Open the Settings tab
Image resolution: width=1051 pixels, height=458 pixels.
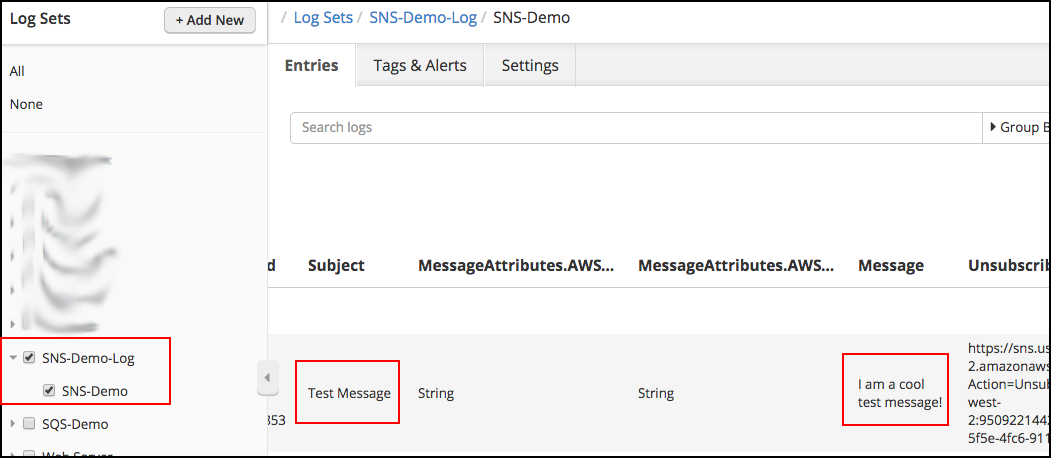530,66
